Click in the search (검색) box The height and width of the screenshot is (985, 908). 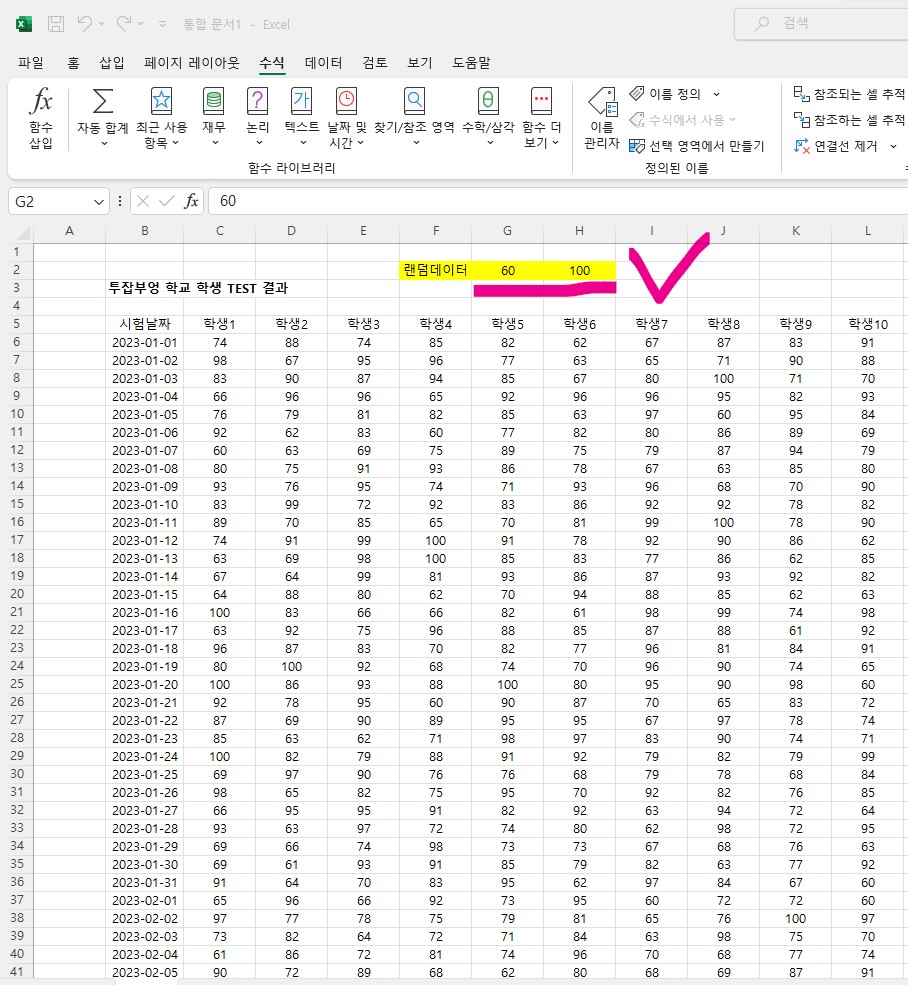[821, 24]
